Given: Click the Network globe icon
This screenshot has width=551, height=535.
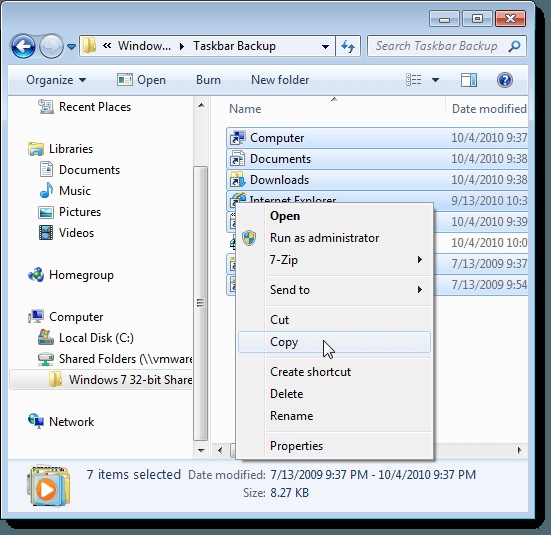Looking at the screenshot, I should (36, 421).
